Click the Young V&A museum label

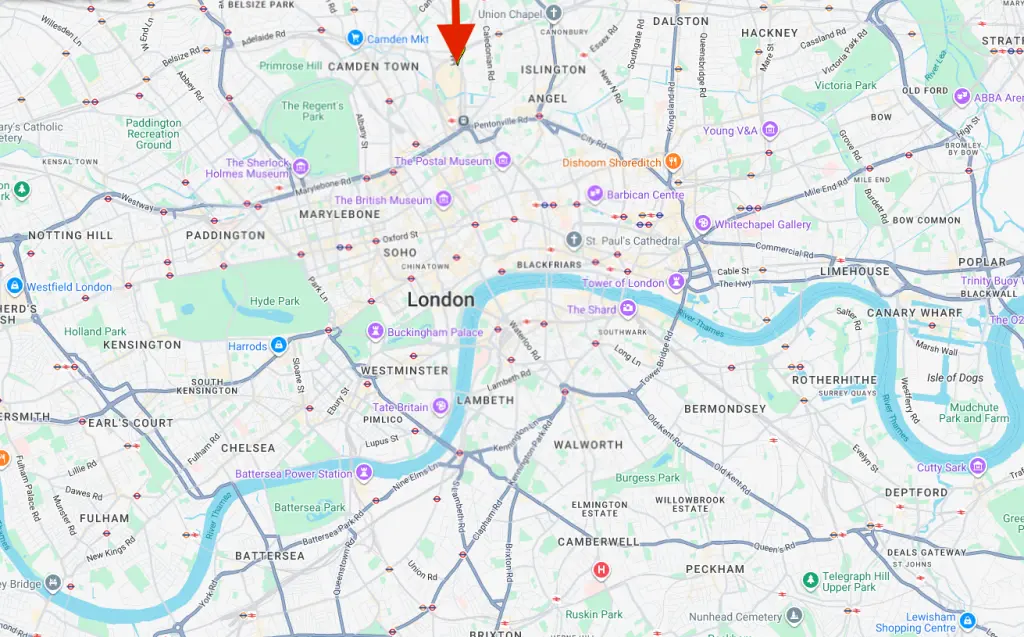coord(730,131)
